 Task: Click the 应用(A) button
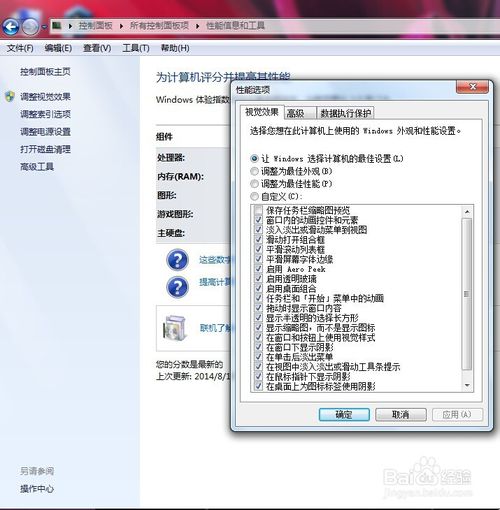pos(457,415)
